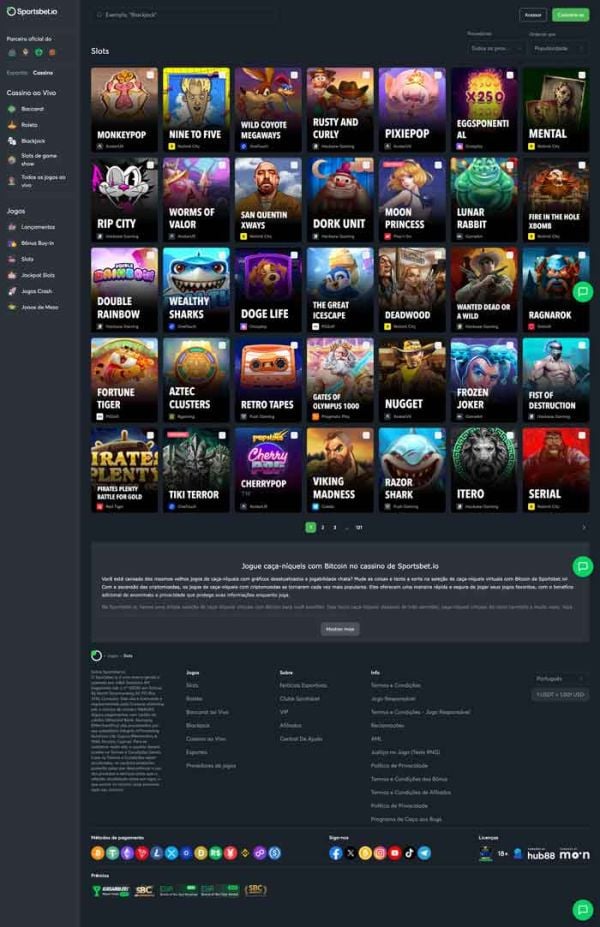Viewport: 600px width, 927px height.
Task: Click the Bitcoin payment method icon
Action: pyautogui.click(x=98, y=853)
